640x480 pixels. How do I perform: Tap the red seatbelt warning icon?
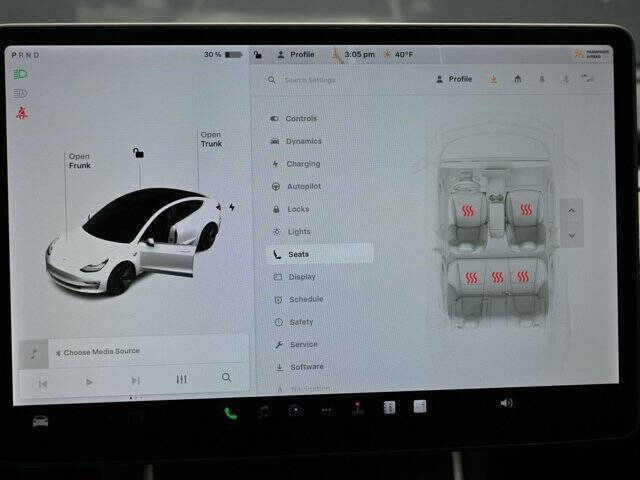coord(22,113)
